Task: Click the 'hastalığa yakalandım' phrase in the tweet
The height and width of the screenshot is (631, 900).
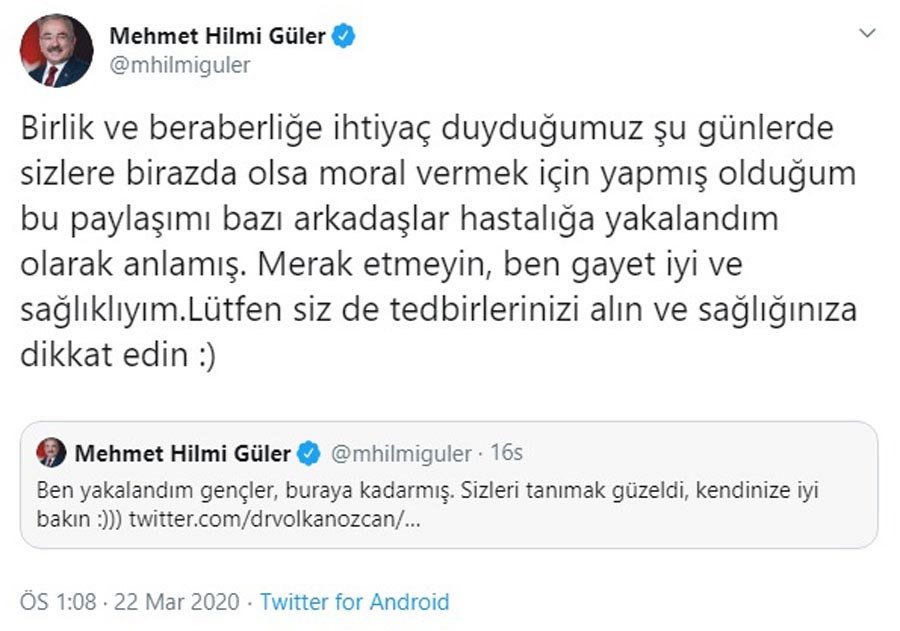Action: click(619, 219)
